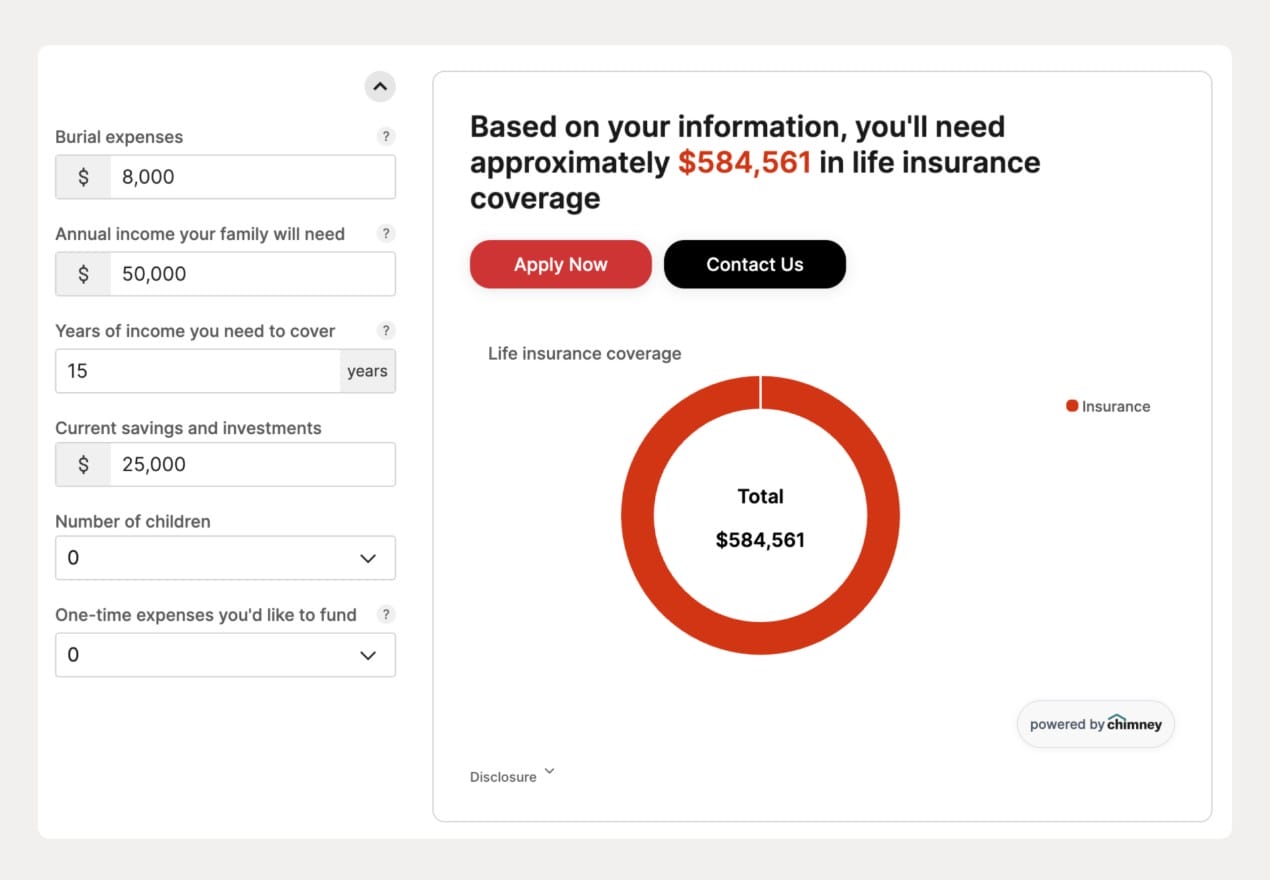Viewport: 1270px width, 880px height.
Task: Focus the Burial expenses input field
Action: [x=252, y=177]
